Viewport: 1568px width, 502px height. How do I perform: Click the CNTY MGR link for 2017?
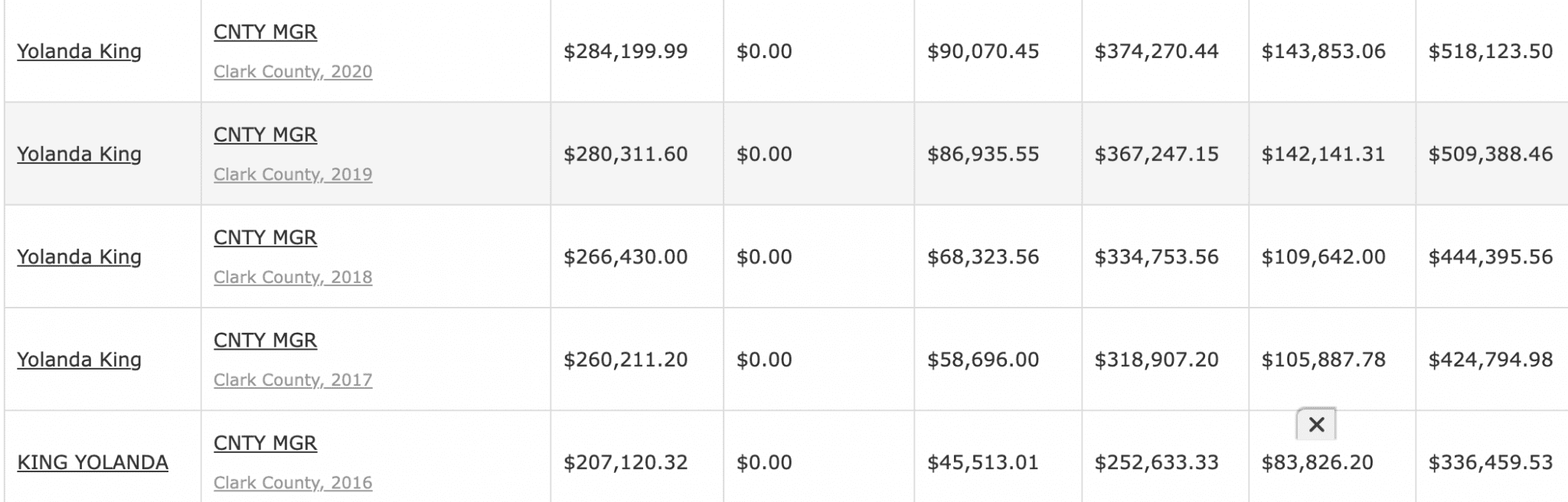[x=265, y=340]
